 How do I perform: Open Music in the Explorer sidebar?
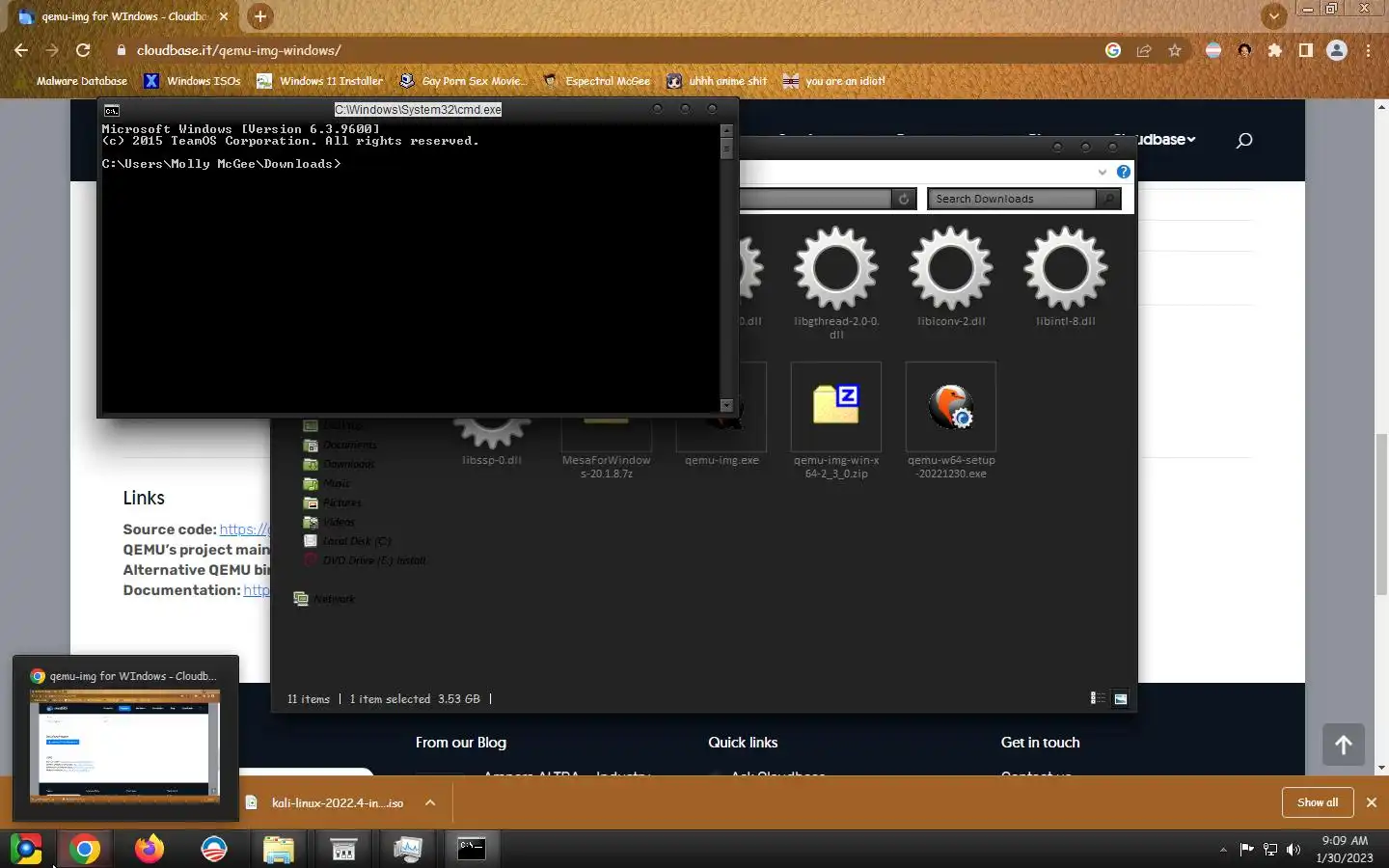327,483
